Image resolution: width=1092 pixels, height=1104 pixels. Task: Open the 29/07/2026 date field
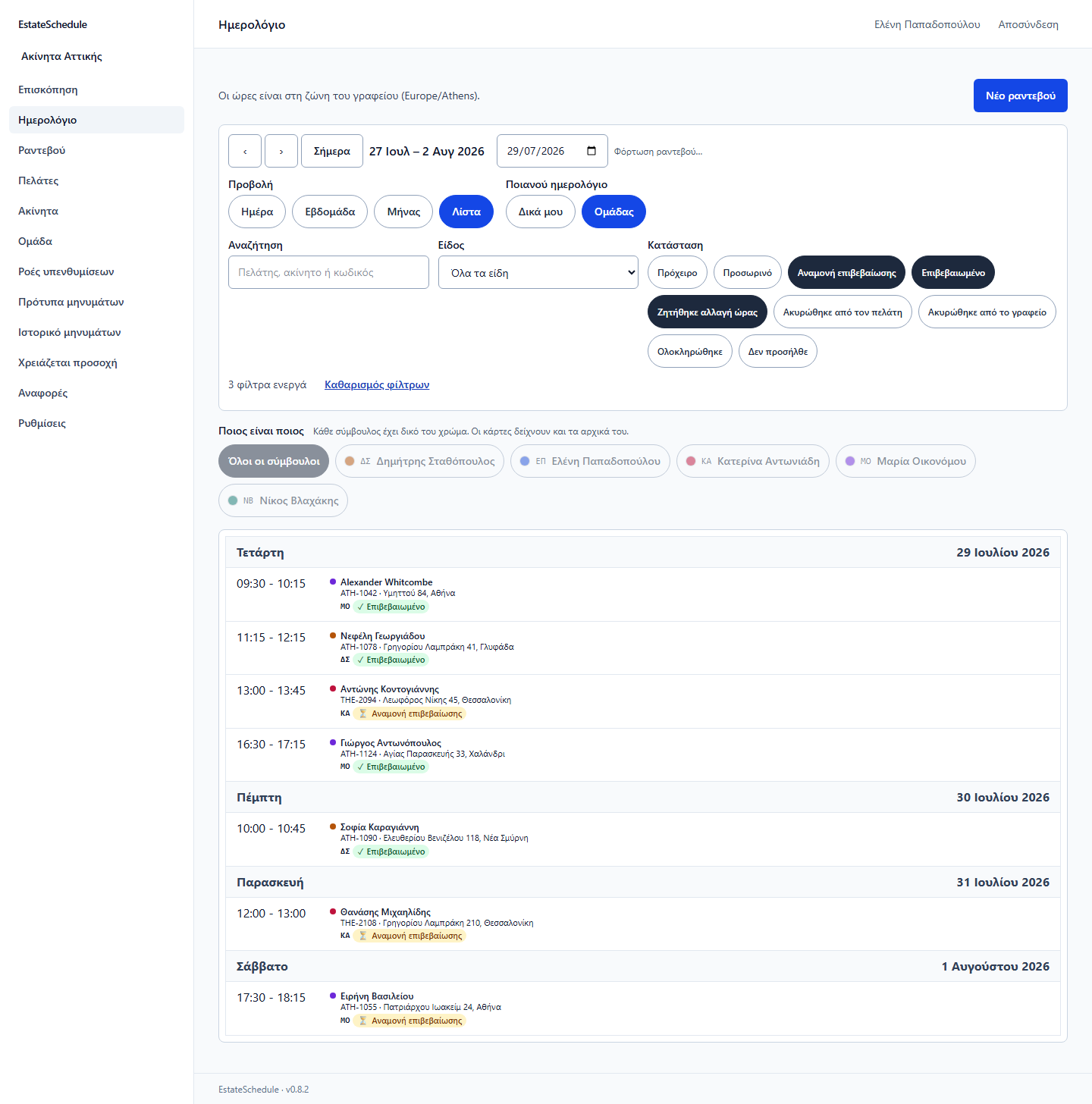(x=552, y=151)
